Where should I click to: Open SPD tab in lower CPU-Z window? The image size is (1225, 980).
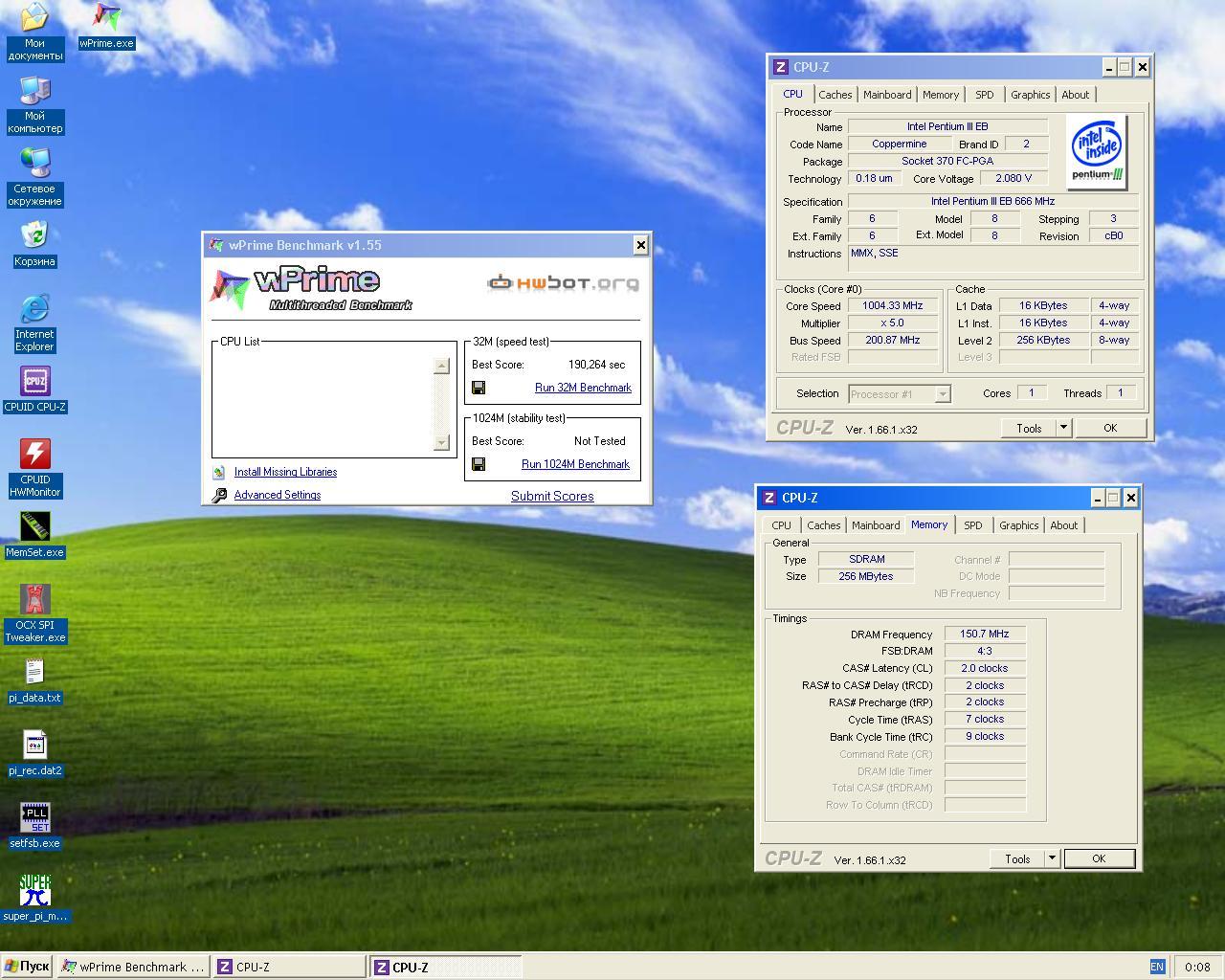point(972,525)
